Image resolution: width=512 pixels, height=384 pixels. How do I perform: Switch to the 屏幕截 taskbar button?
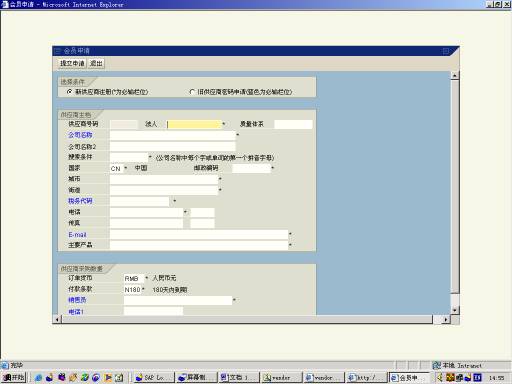click(197, 378)
